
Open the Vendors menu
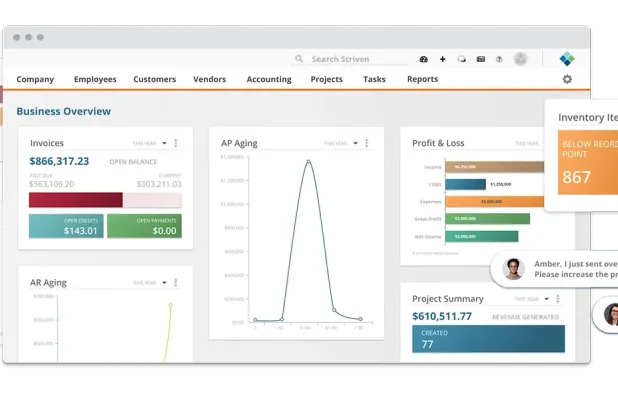tap(210, 79)
